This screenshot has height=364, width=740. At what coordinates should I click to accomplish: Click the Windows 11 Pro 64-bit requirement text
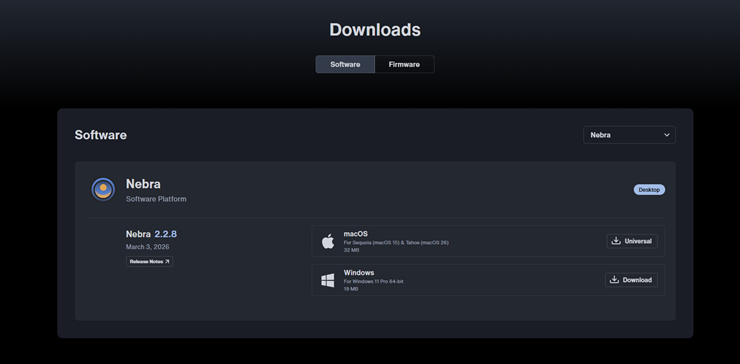[x=373, y=281]
